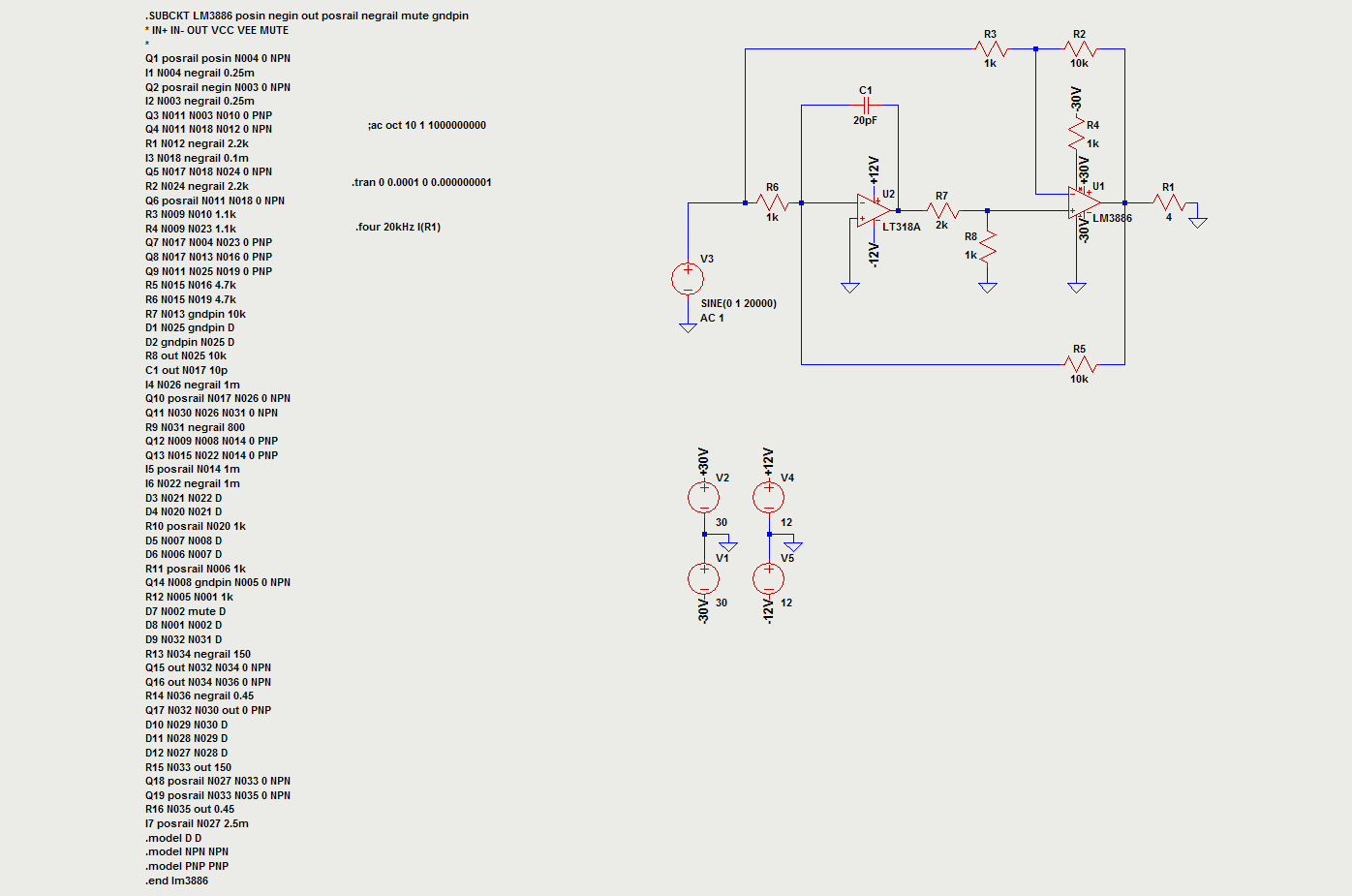Viewport: 1352px width, 896px height.
Task: Click the 'AC 1' text under V3
Action: coord(712,318)
